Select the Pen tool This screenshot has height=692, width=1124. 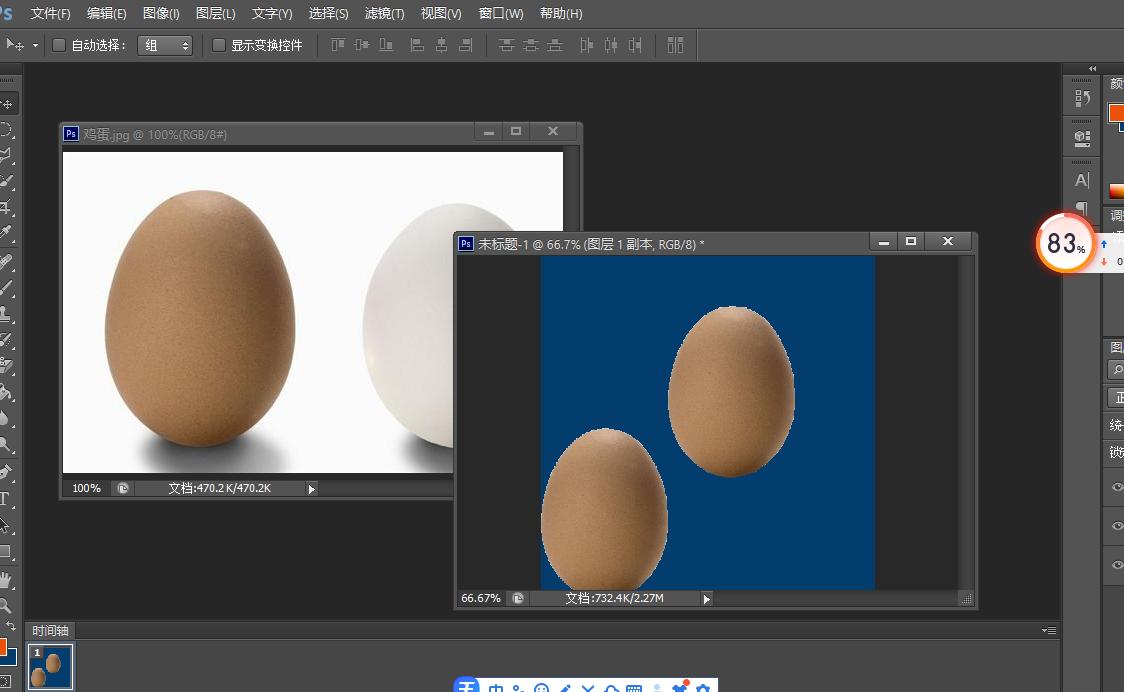point(6,472)
